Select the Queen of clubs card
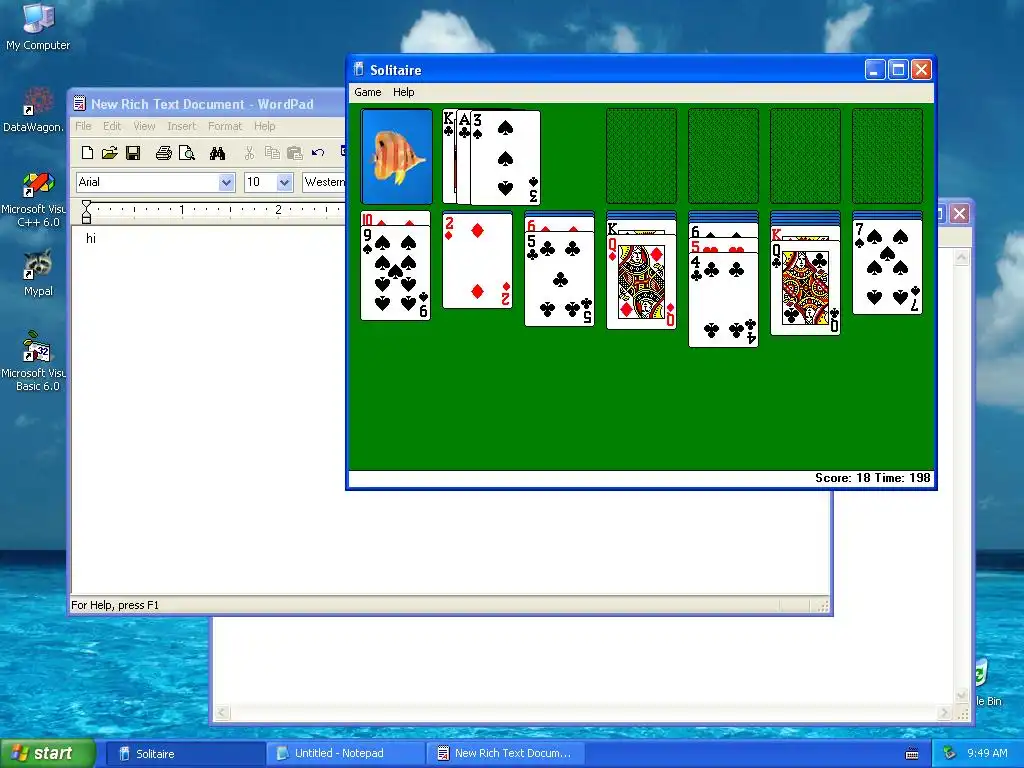 [805, 288]
